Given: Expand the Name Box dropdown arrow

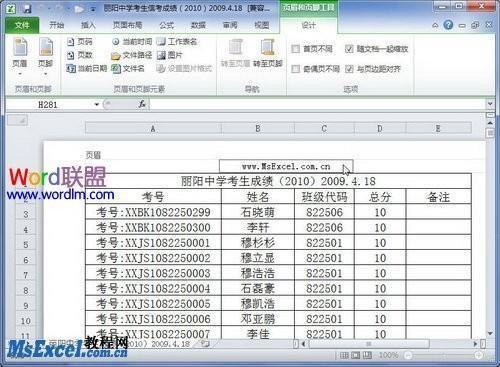Looking at the screenshot, I should [97, 105].
